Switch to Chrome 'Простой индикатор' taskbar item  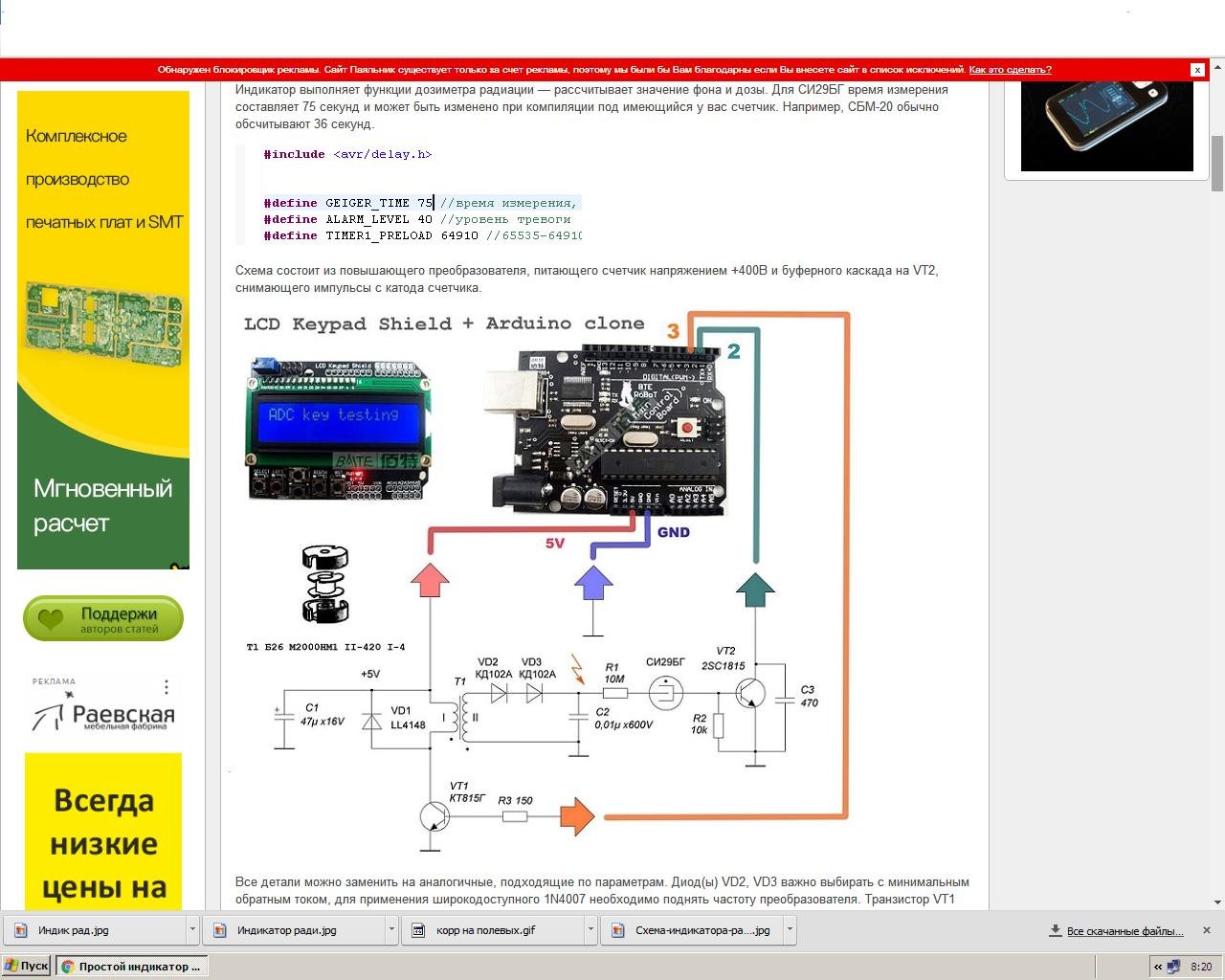point(131,967)
